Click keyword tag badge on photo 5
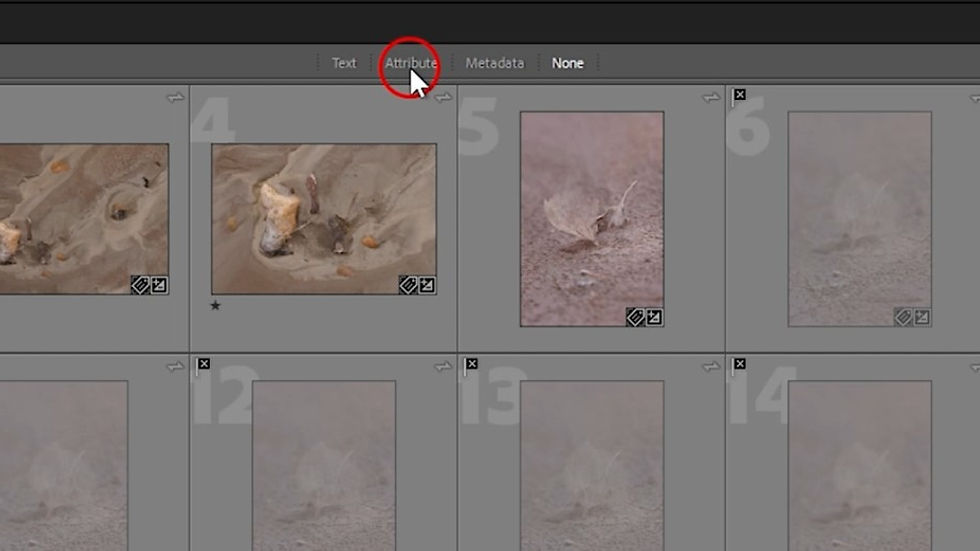 [x=636, y=317]
